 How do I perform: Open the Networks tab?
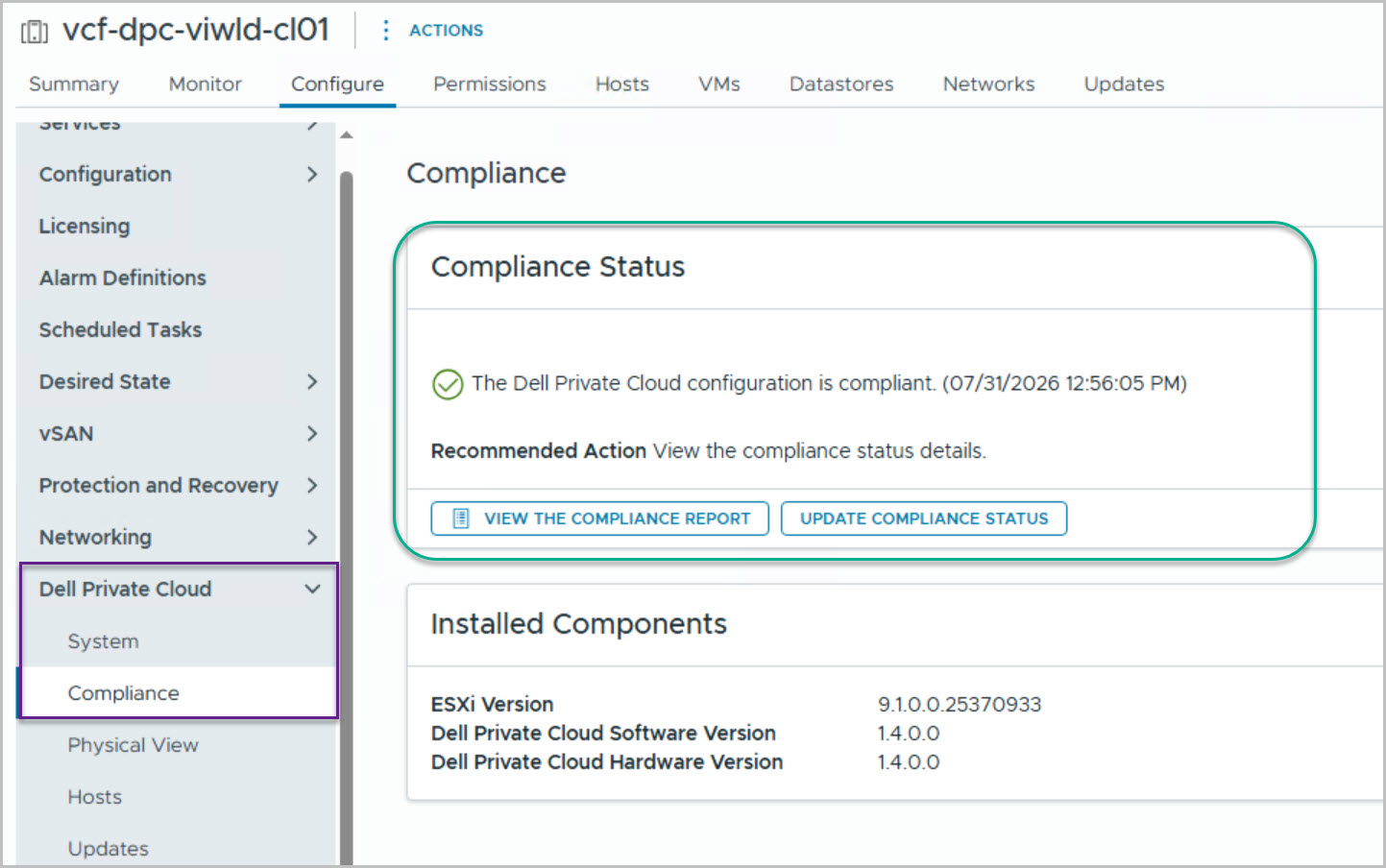click(988, 84)
